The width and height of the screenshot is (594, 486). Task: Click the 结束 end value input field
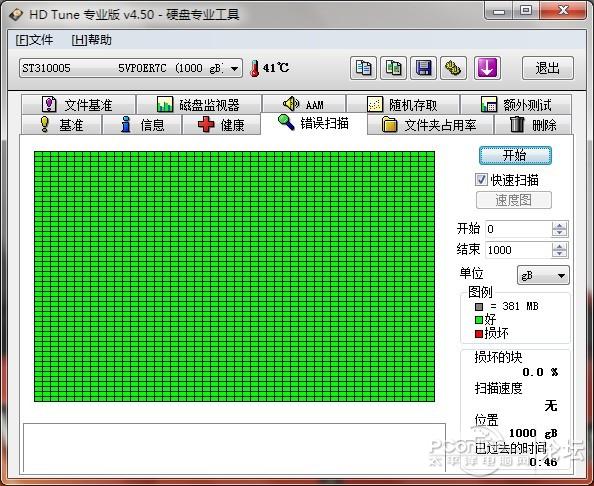(x=518, y=250)
